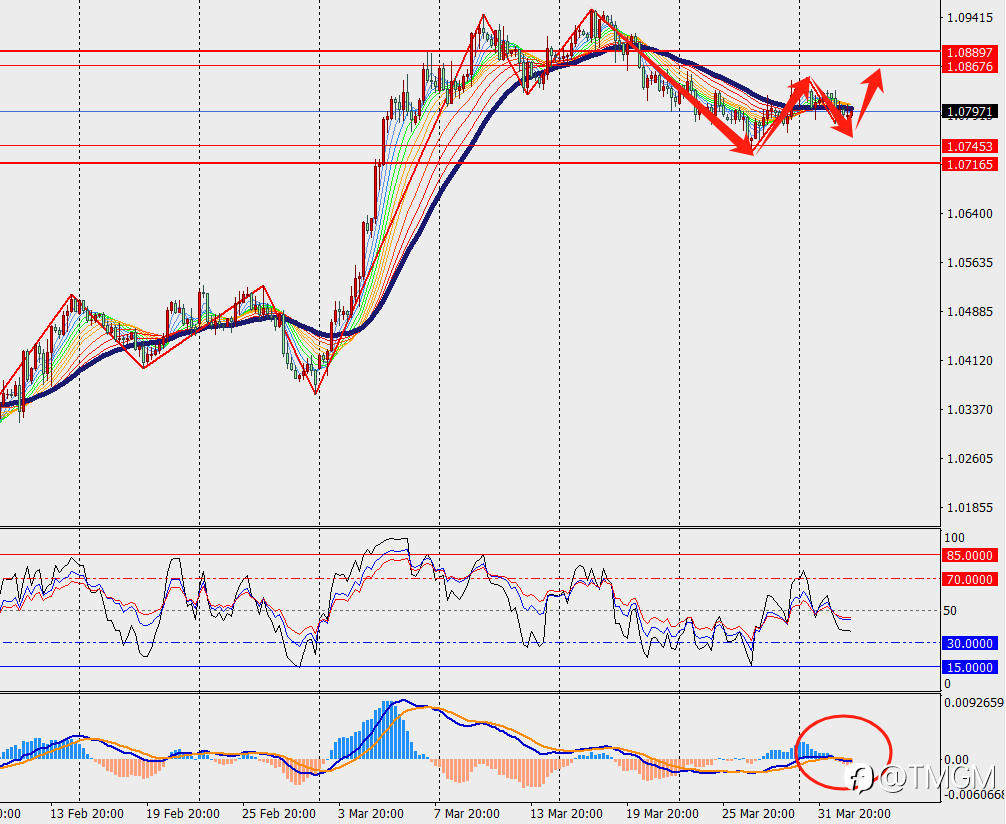Image resolution: width=1006 pixels, height=824 pixels.
Task: Click the 1.03370 price axis label
Action: click(970, 409)
